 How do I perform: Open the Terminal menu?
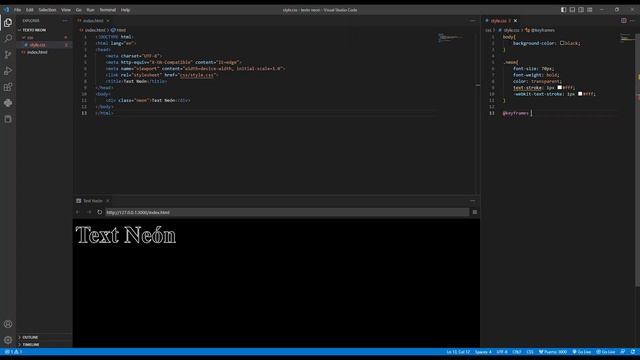108,10
